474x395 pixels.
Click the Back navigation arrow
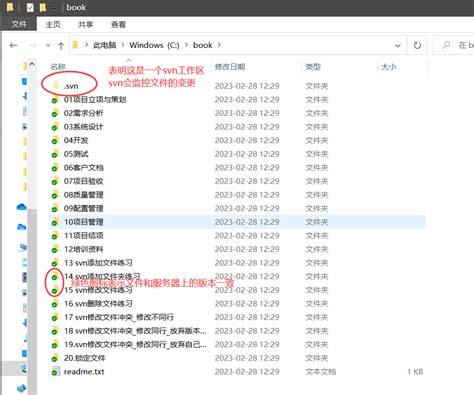pos(13,45)
